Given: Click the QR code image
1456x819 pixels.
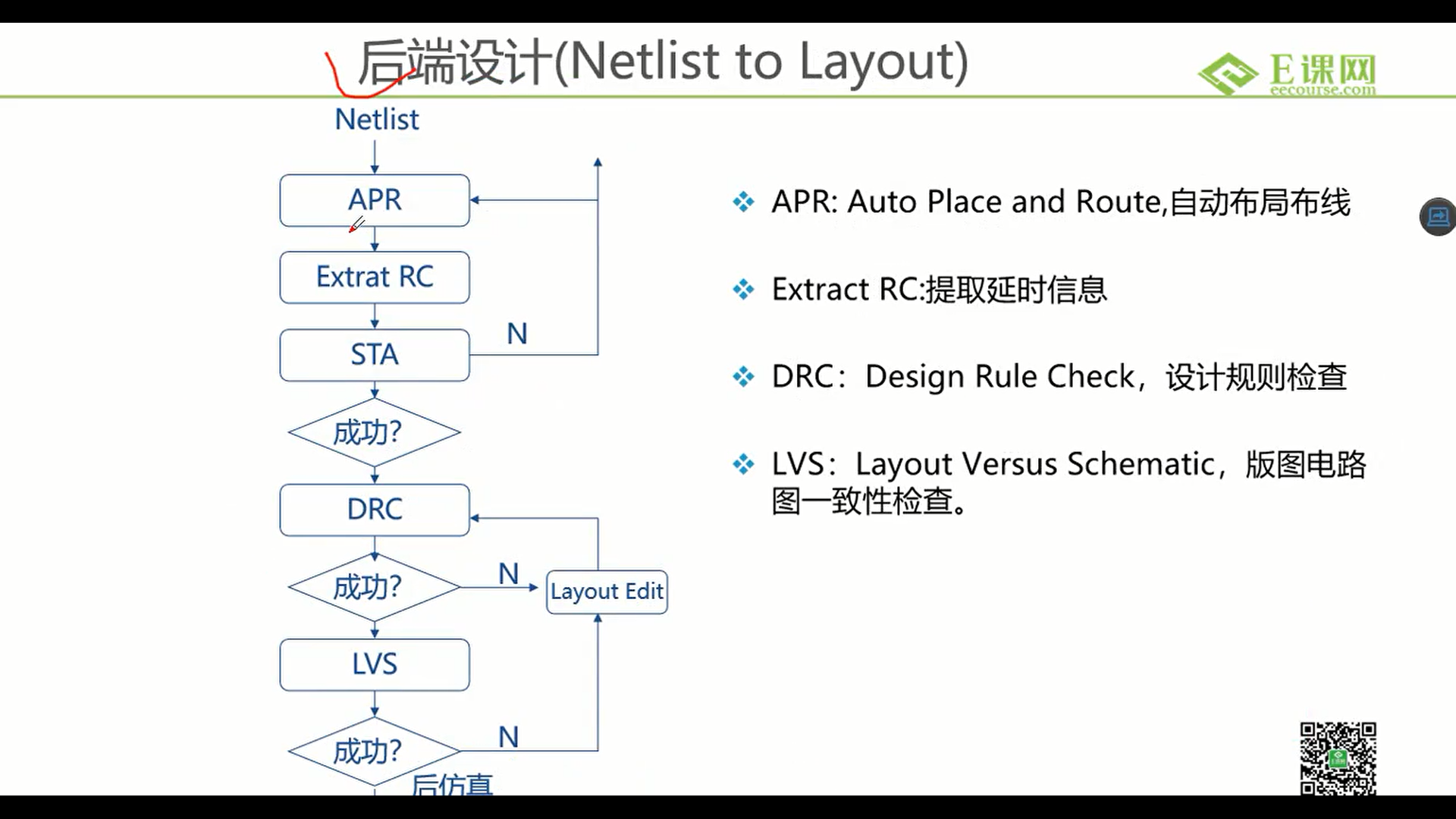Looking at the screenshot, I should (1338, 758).
